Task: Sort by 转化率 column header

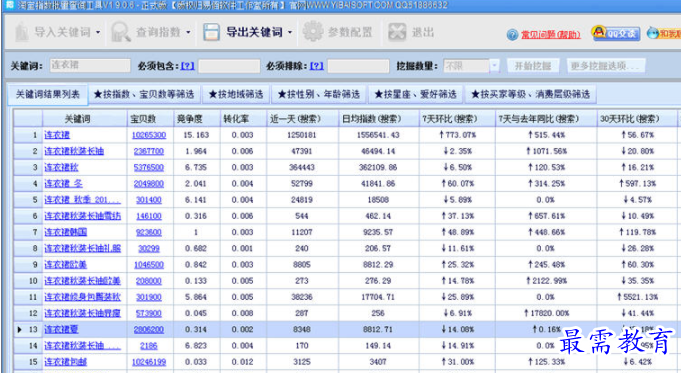Action: (243, 119)
